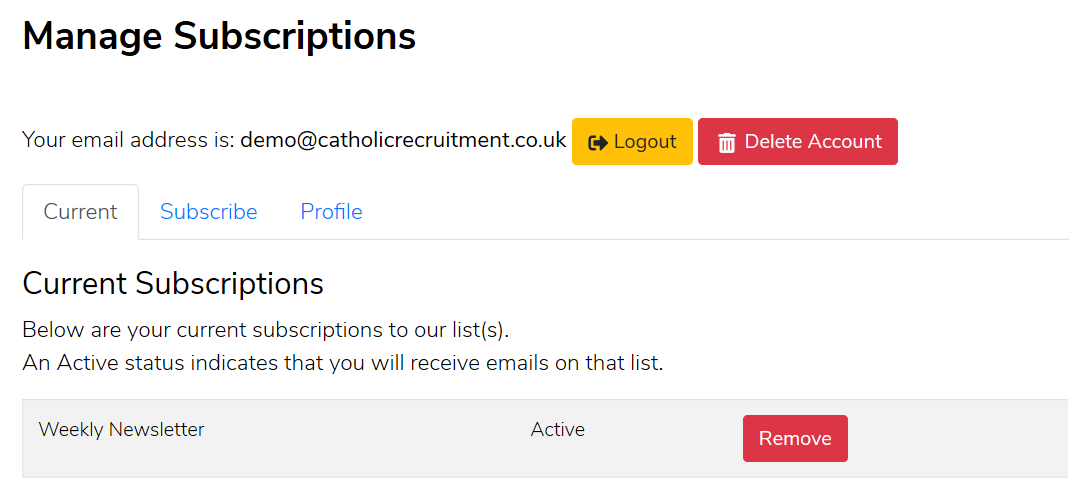
Task: Click the trash can icon
Action: pos(727,142)
